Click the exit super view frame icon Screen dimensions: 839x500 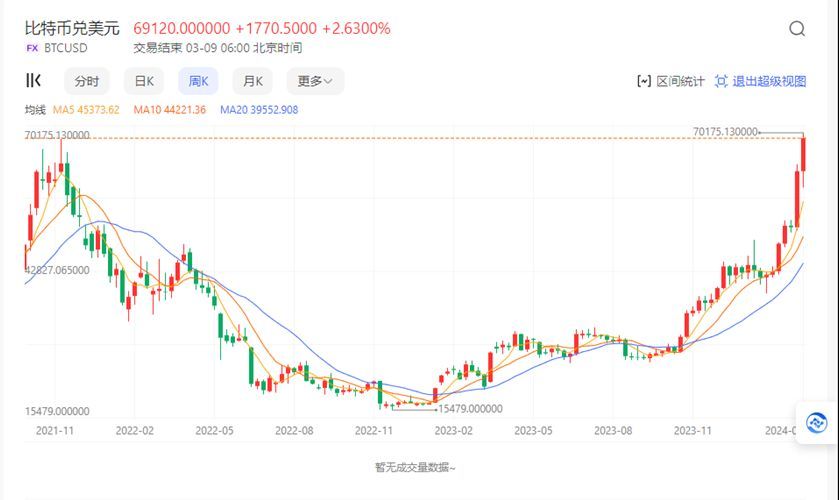tap(721, 81)
